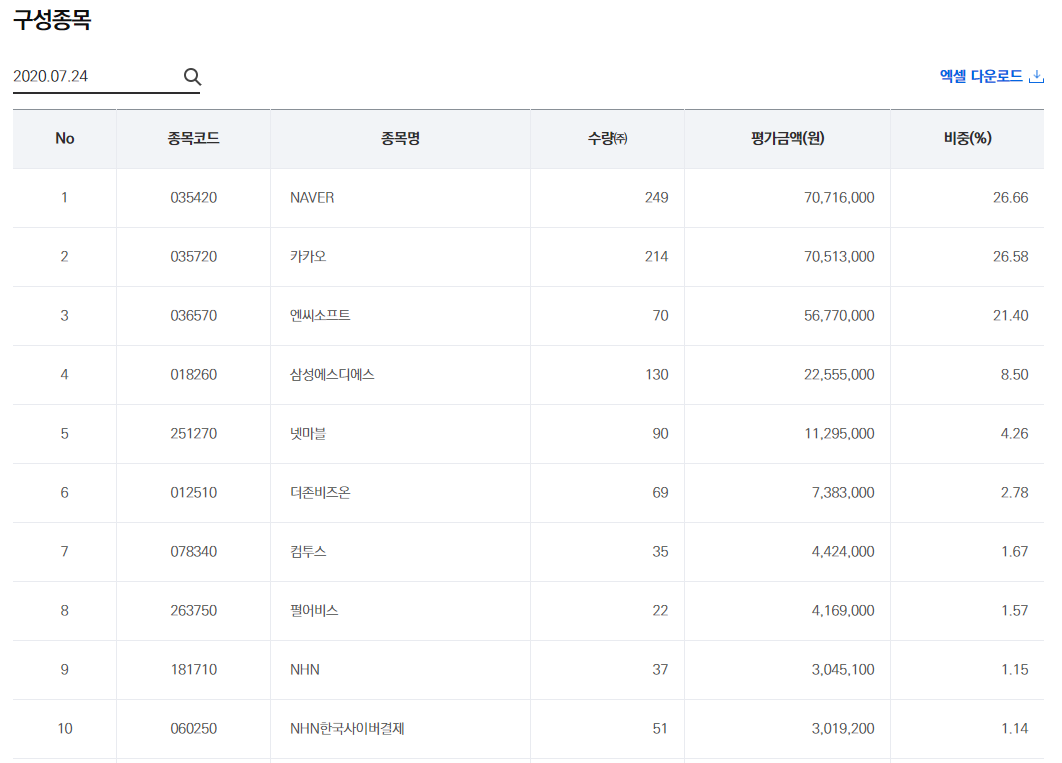
Task: Click quantity 249 in NAVER row
Action: point(656,198)
